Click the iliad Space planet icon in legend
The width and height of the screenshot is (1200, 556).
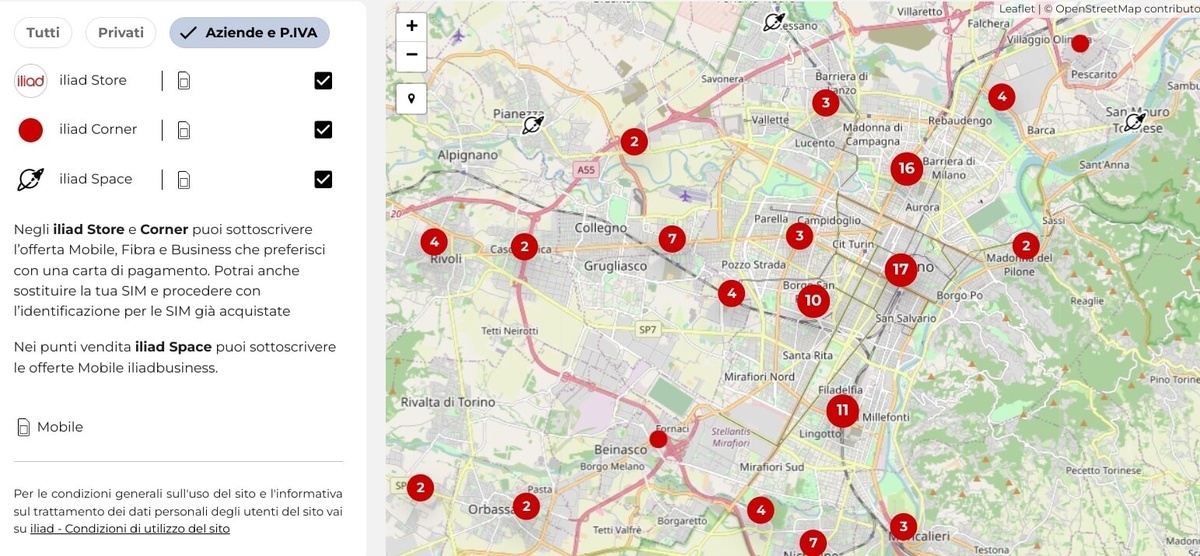31,179
